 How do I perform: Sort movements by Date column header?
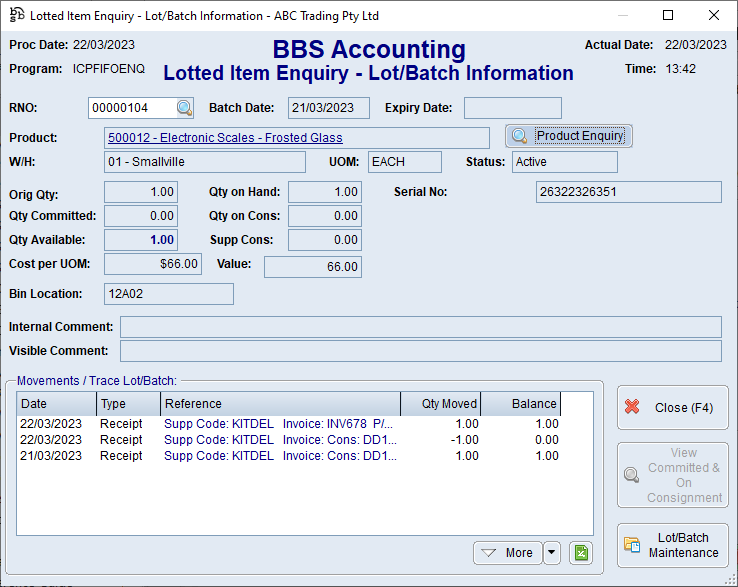(x=56, y=404)
